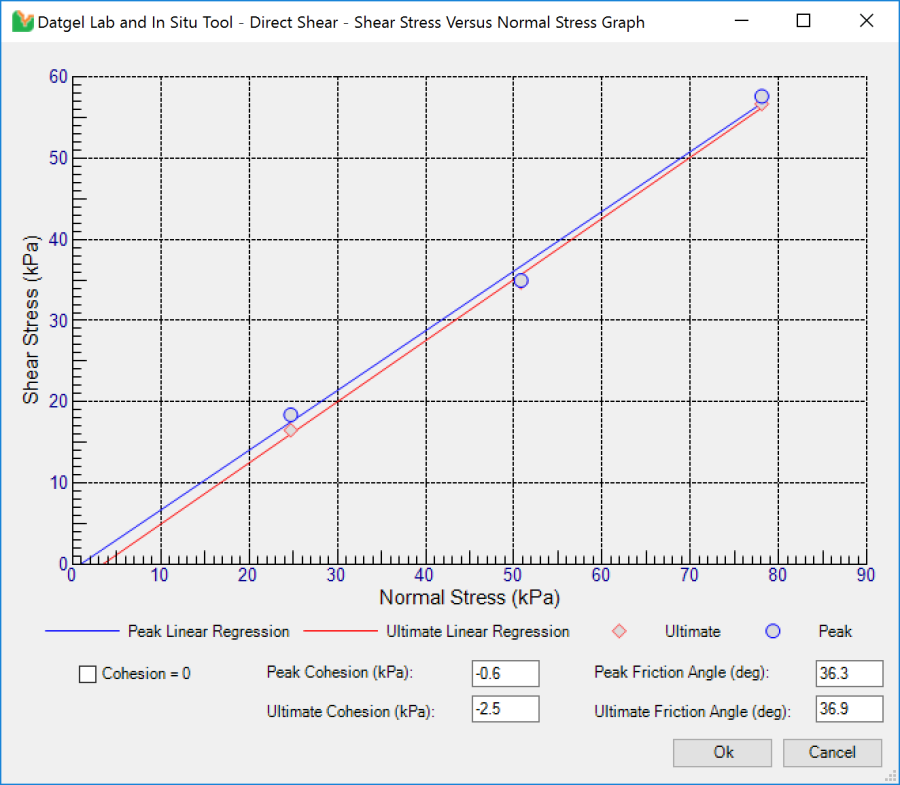900x785 pixels.
Task: Select the Peak circle legend marker
Action: point(772,630)
